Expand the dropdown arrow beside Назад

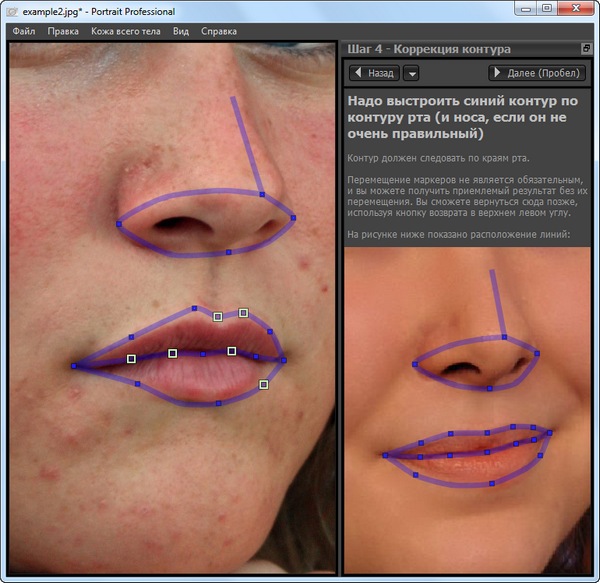411,73
